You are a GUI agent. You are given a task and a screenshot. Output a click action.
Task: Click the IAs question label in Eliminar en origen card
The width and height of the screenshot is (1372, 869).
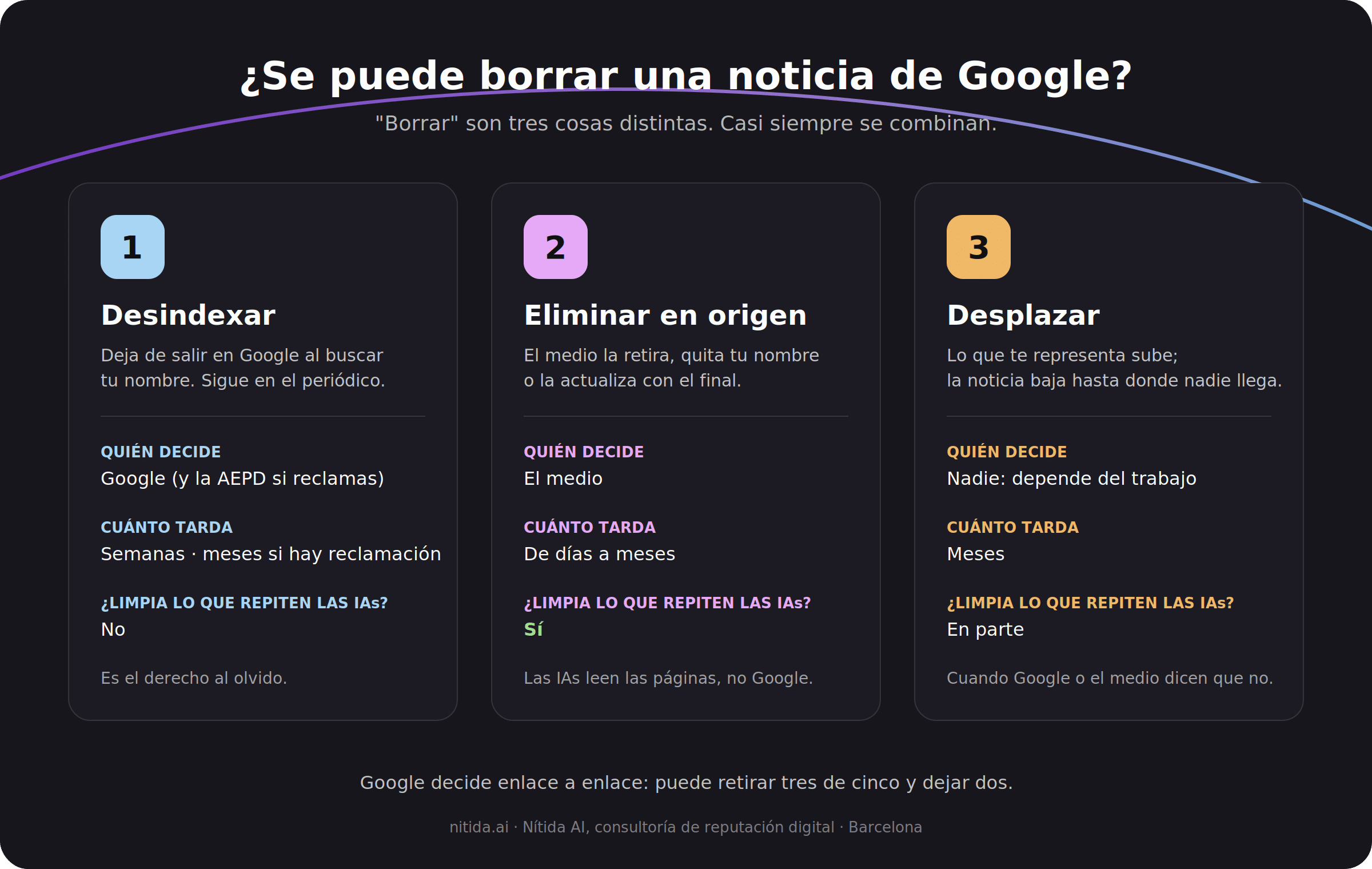coord(667,603)
